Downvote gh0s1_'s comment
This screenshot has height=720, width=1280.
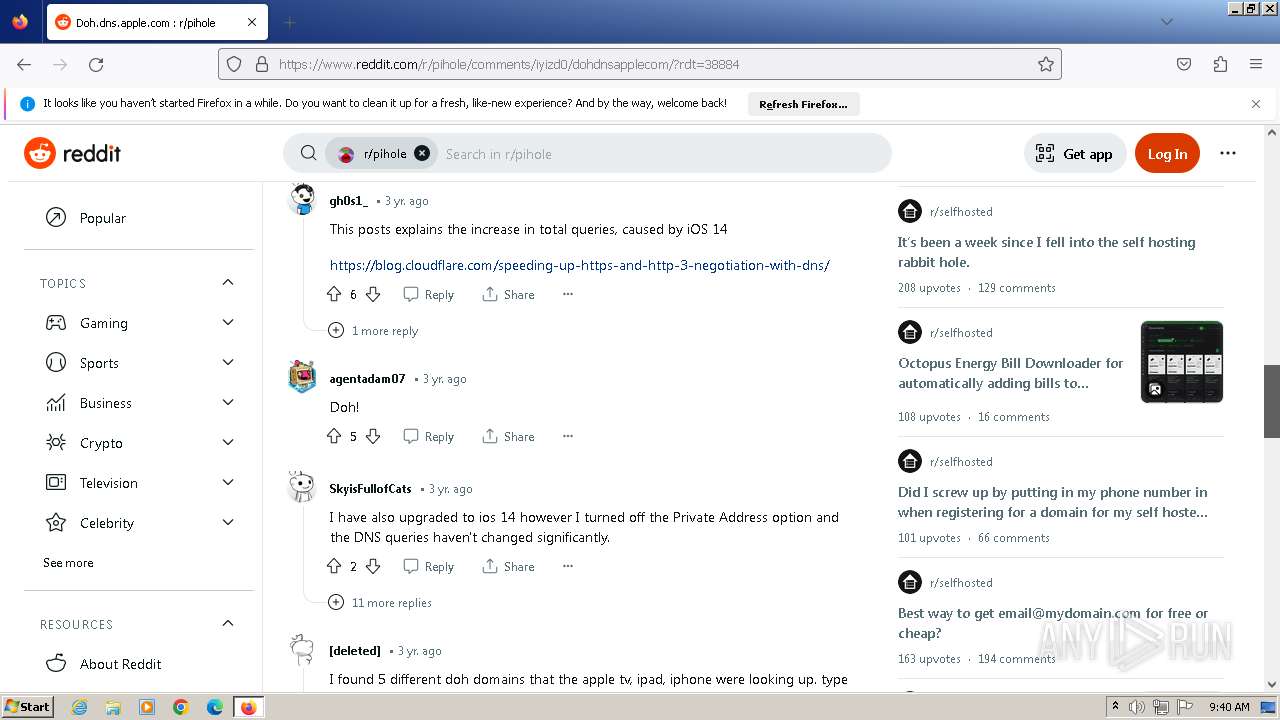point(373,294)
